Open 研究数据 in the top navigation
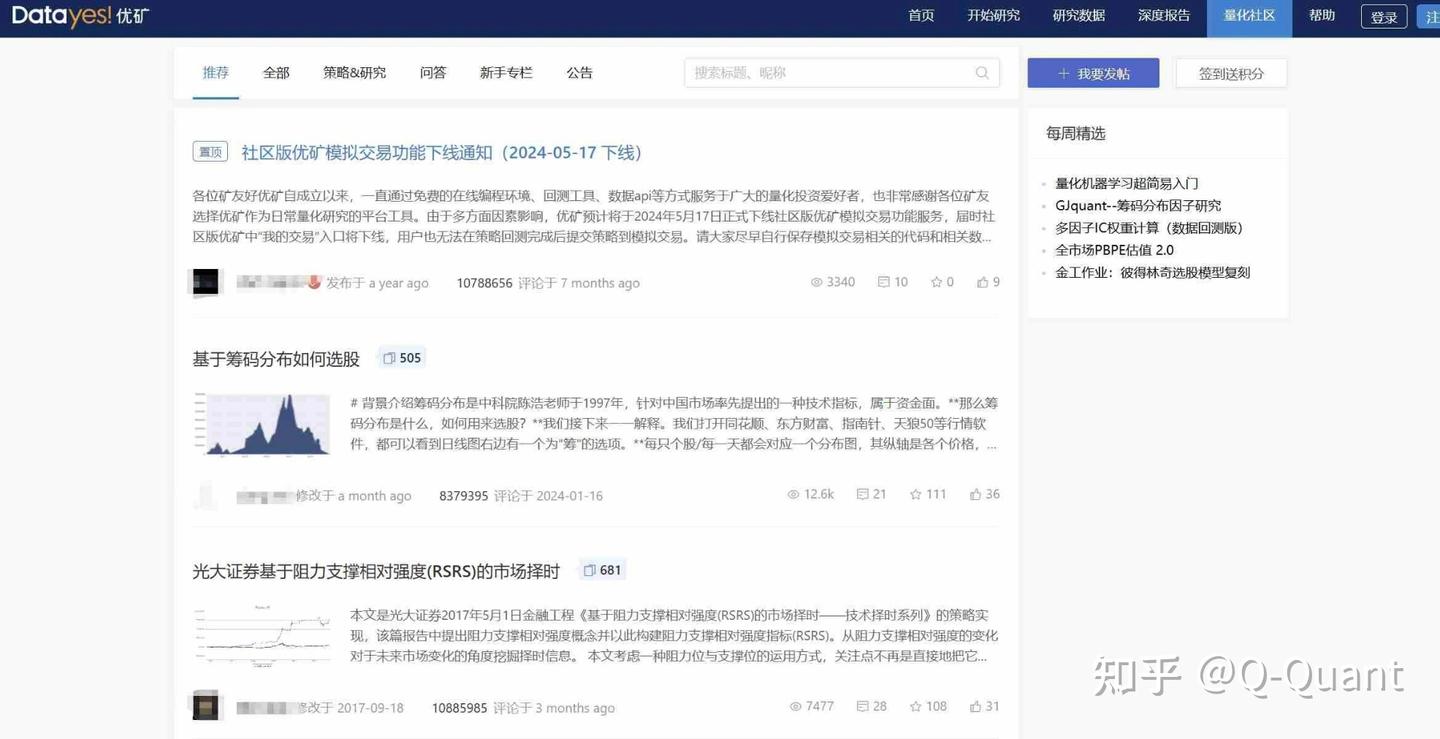Screen dimensions: 1440x739 coord(1079,16)
